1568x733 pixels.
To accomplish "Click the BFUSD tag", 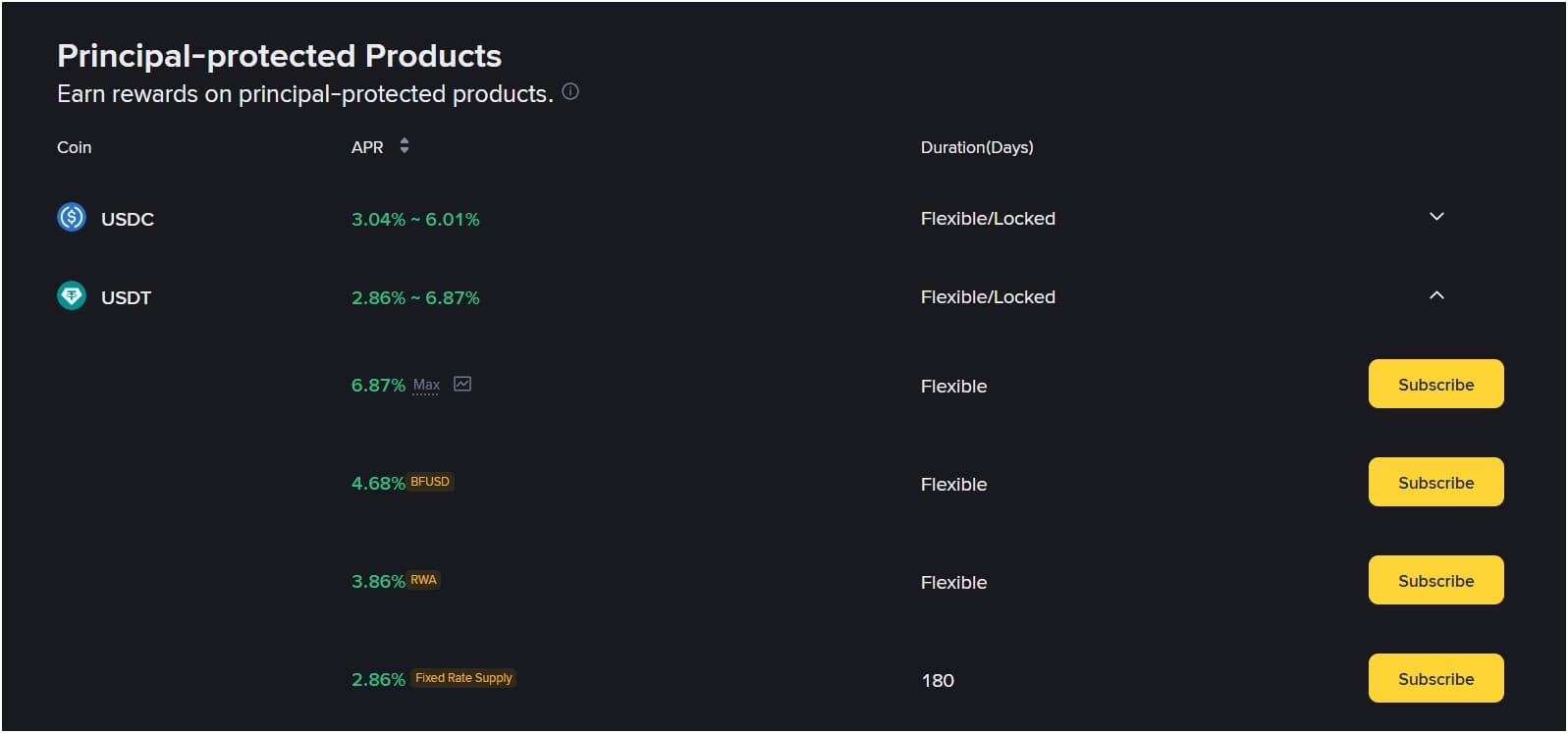I will pyautogui.click(x=429, y=481).
